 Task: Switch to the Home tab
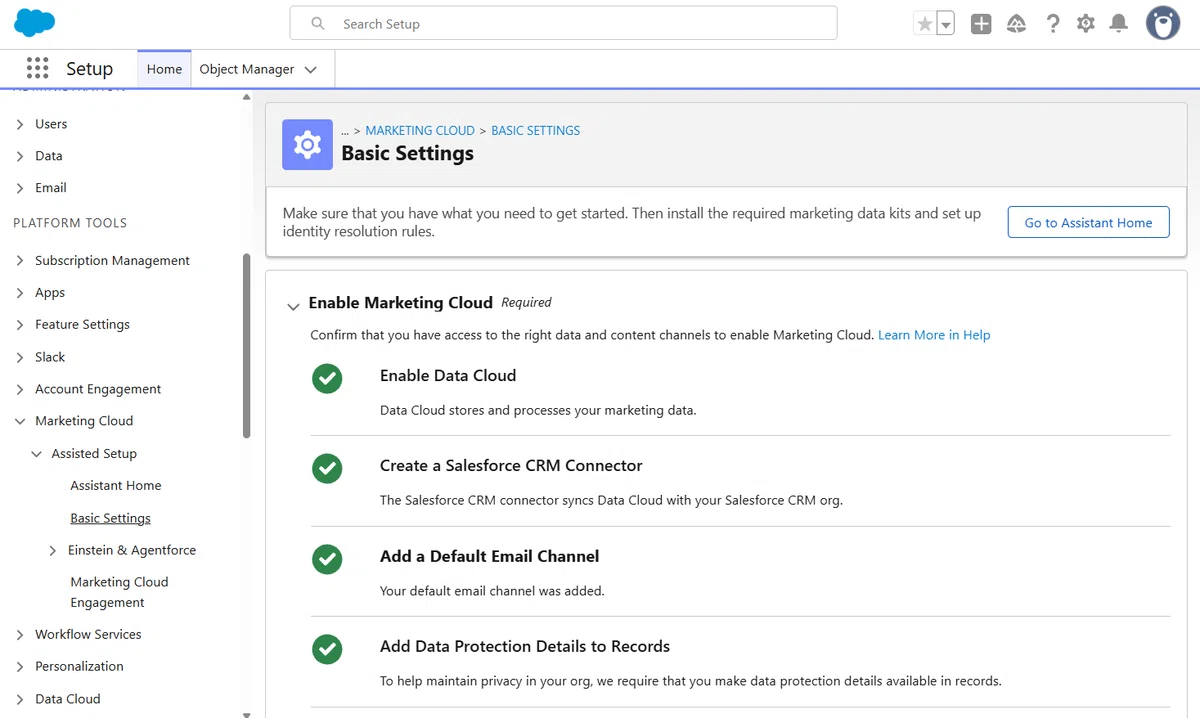coord(164,69)
